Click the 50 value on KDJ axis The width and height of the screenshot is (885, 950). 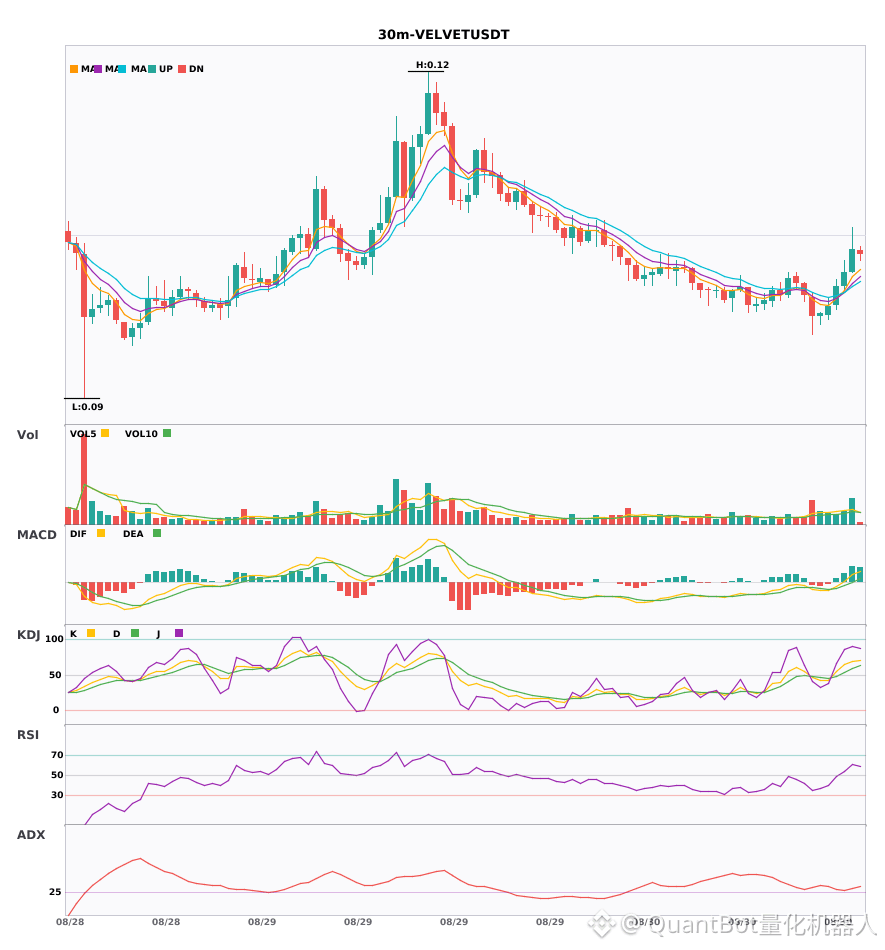[x=55, y=675]
